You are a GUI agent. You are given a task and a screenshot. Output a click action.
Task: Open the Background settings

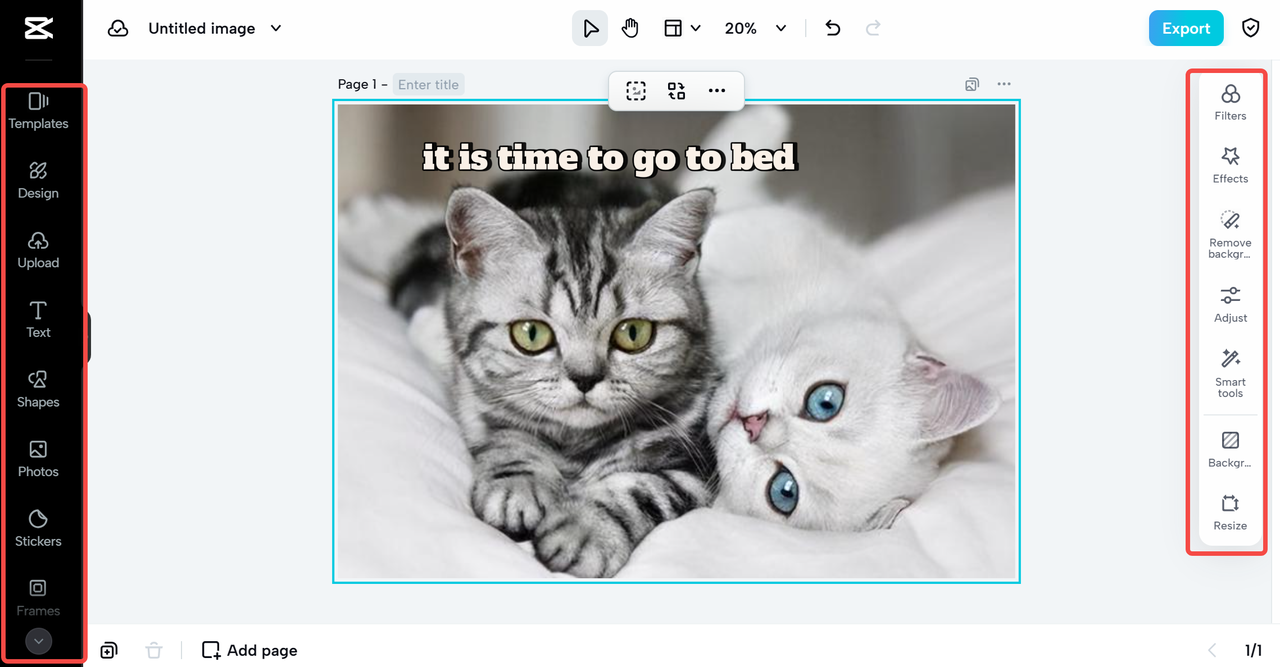1230,449
